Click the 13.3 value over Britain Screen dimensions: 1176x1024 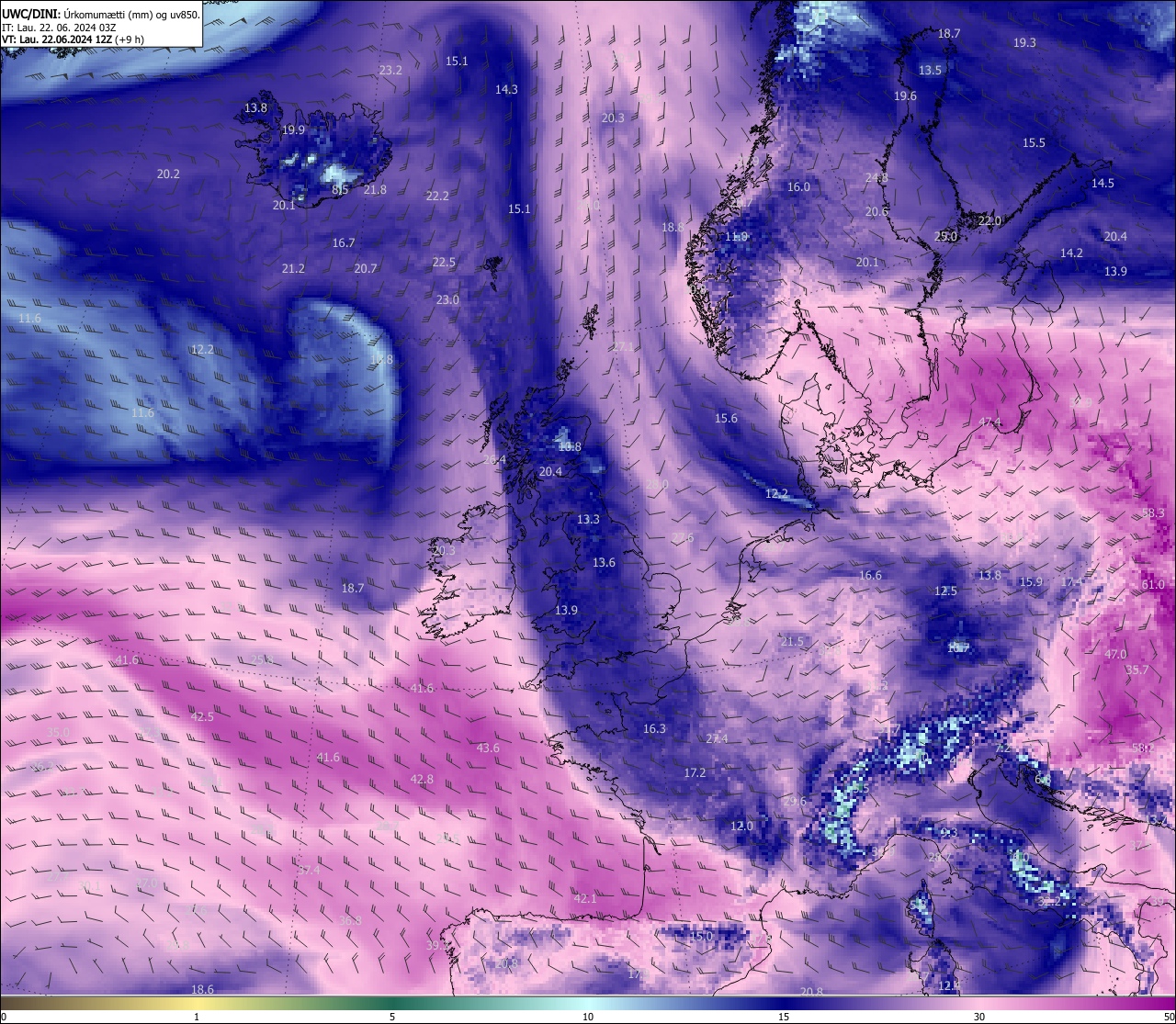point(588,520)
